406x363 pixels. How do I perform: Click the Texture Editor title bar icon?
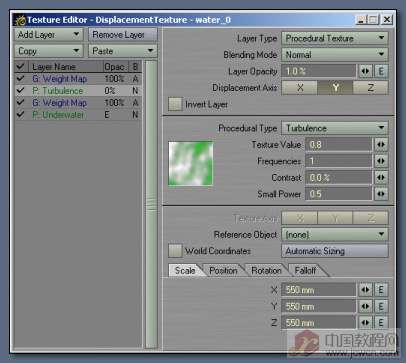(x=20, y=20)
